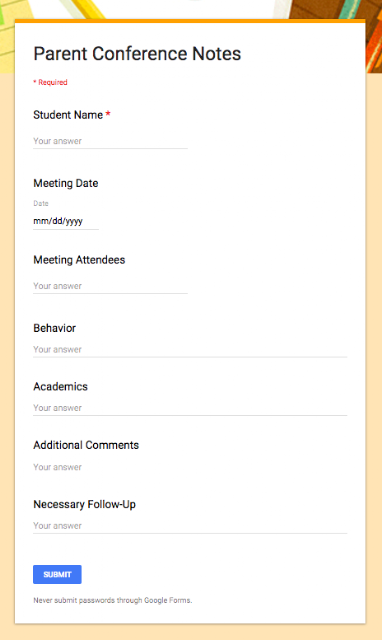Click the Meeting Date question label
The height and width of the screenshot is (640, 382).
point(66,183)
